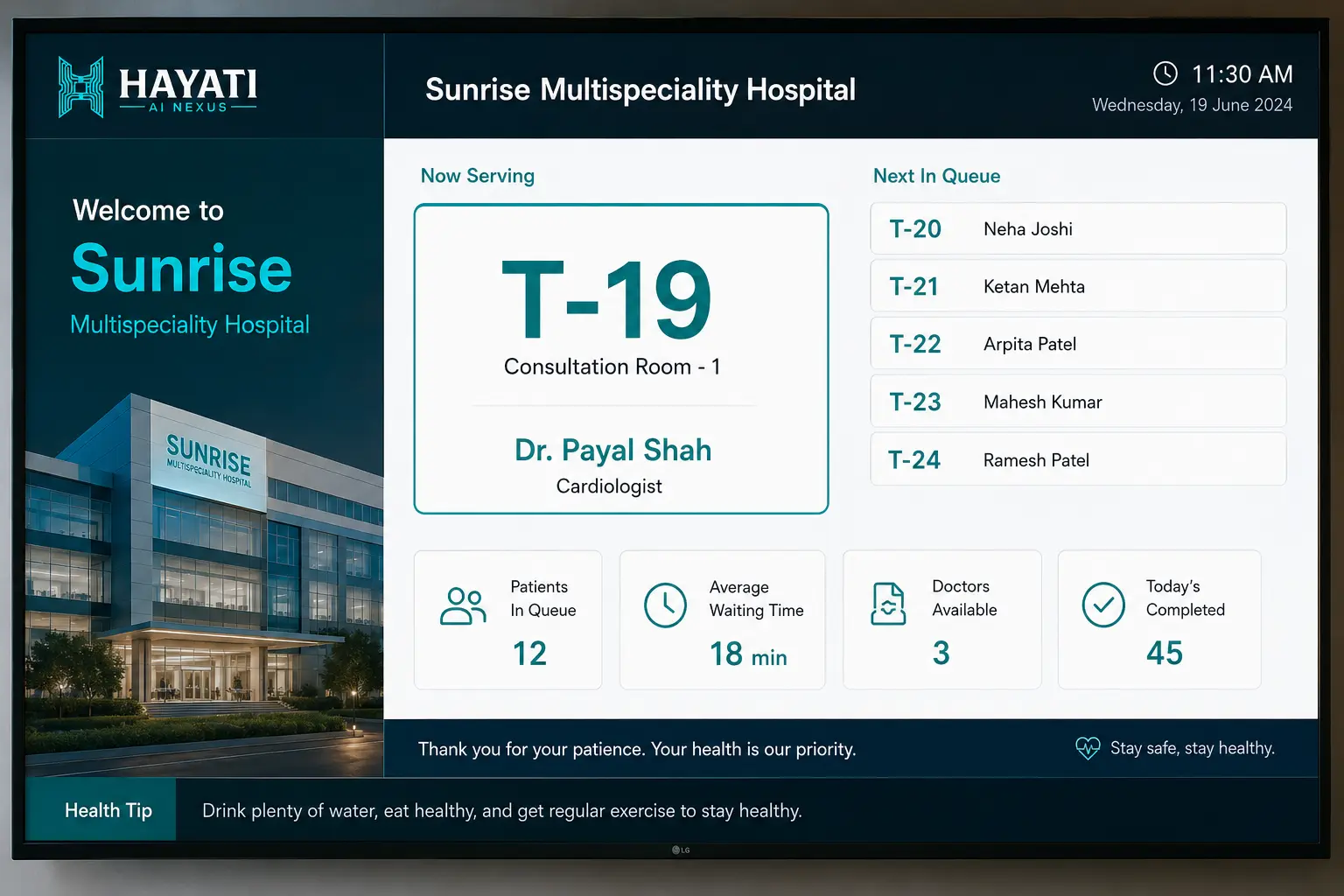Click the Patients In Queue label
Viewport: 1344px width, 896px height.
543,598
